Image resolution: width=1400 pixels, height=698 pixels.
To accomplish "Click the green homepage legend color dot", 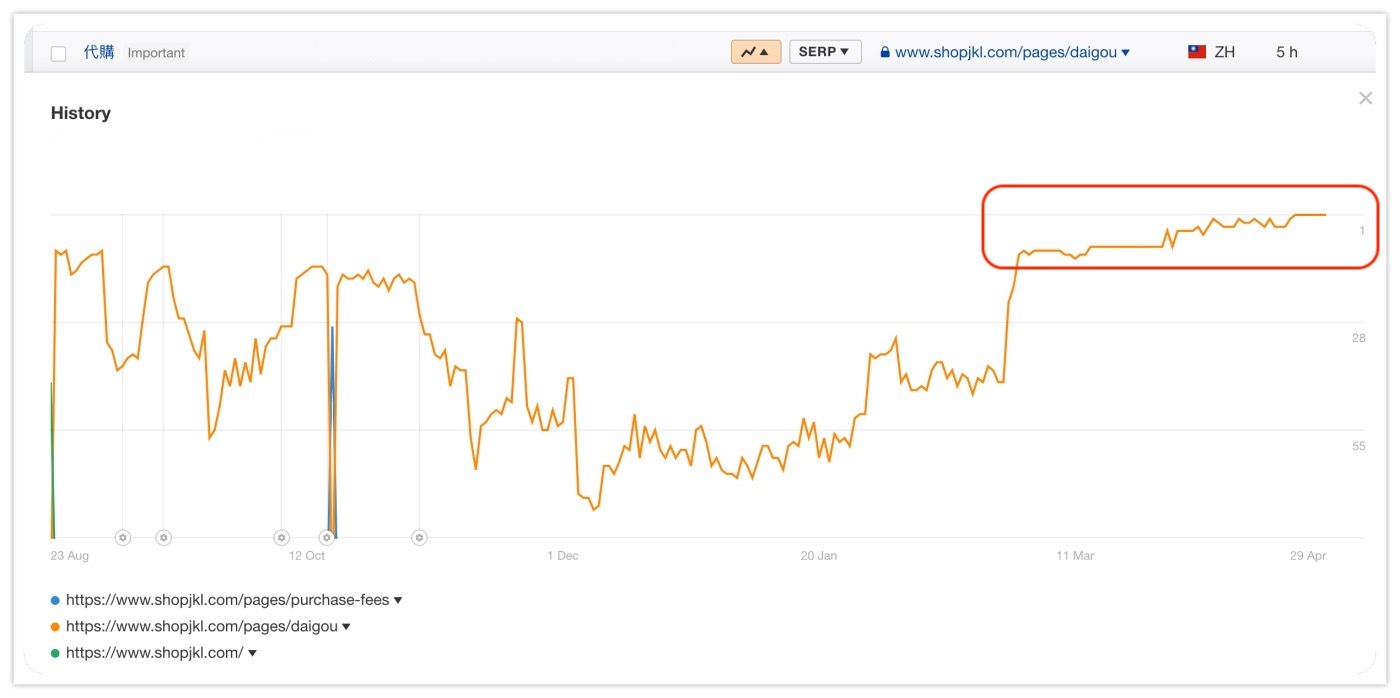I will pos(55,653).
